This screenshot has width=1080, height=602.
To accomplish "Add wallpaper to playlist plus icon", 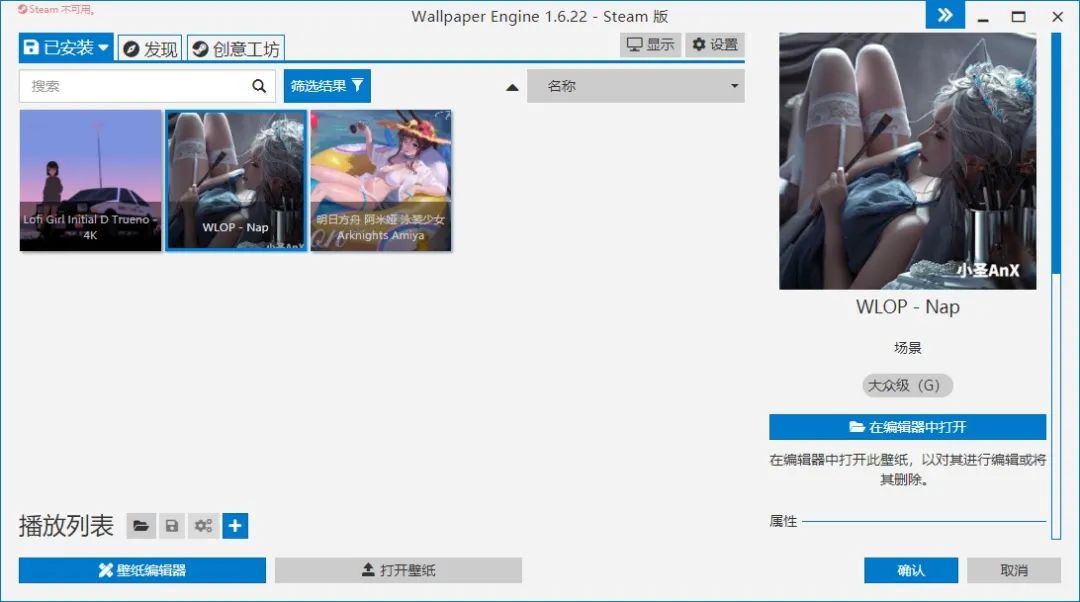I will [235, 526].
